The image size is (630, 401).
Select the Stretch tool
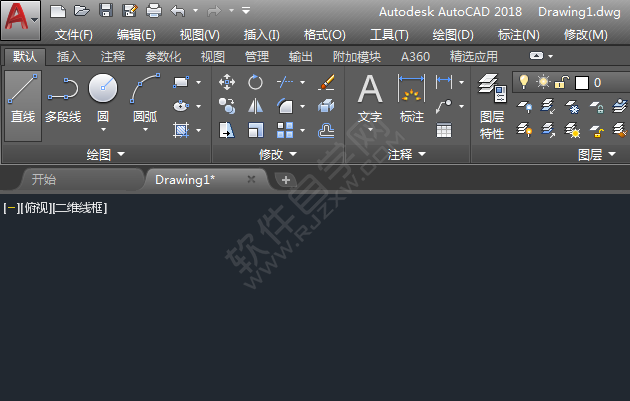(x=227, y=130)
